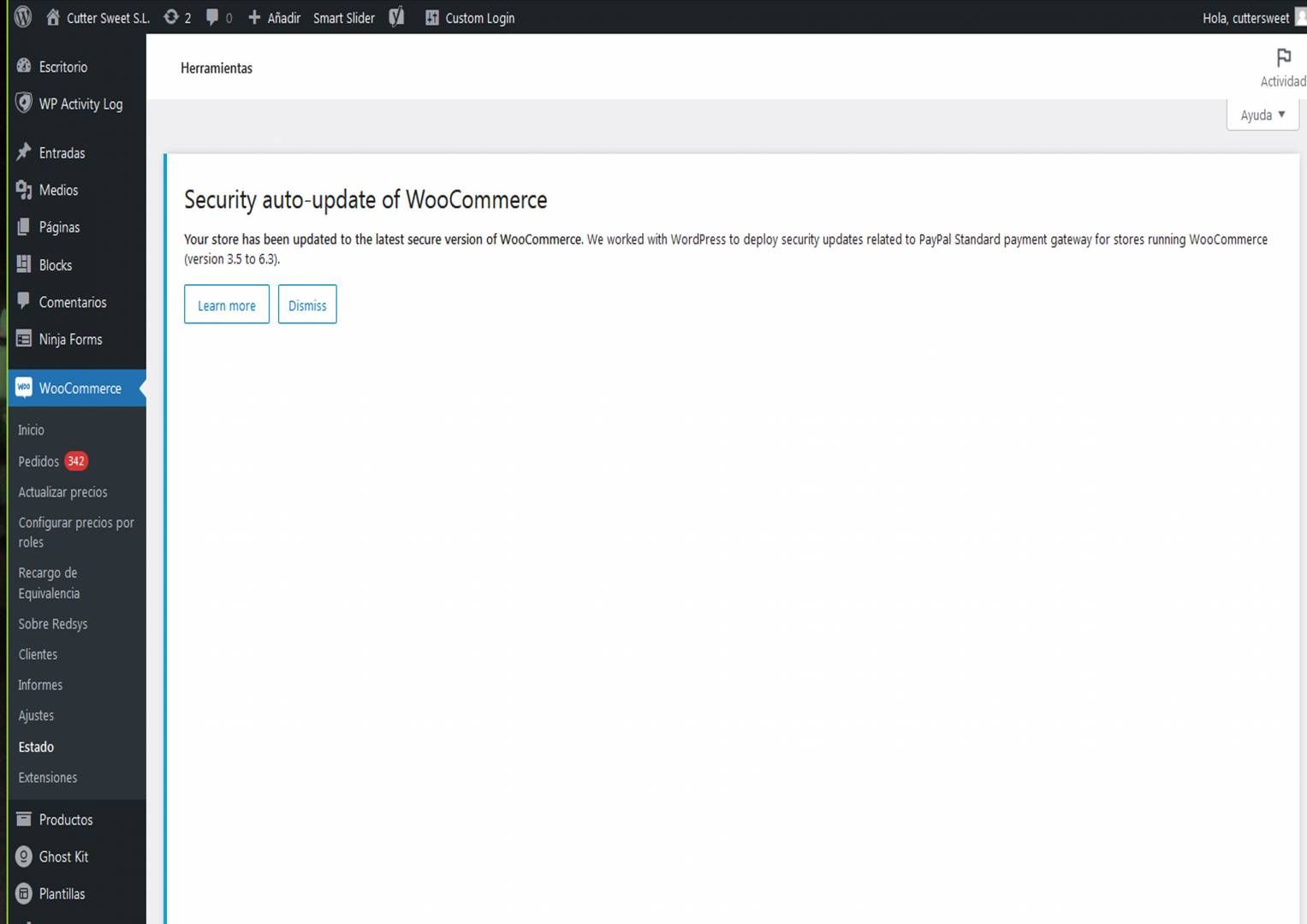Click the Plantillas icon

click(24, 893)
